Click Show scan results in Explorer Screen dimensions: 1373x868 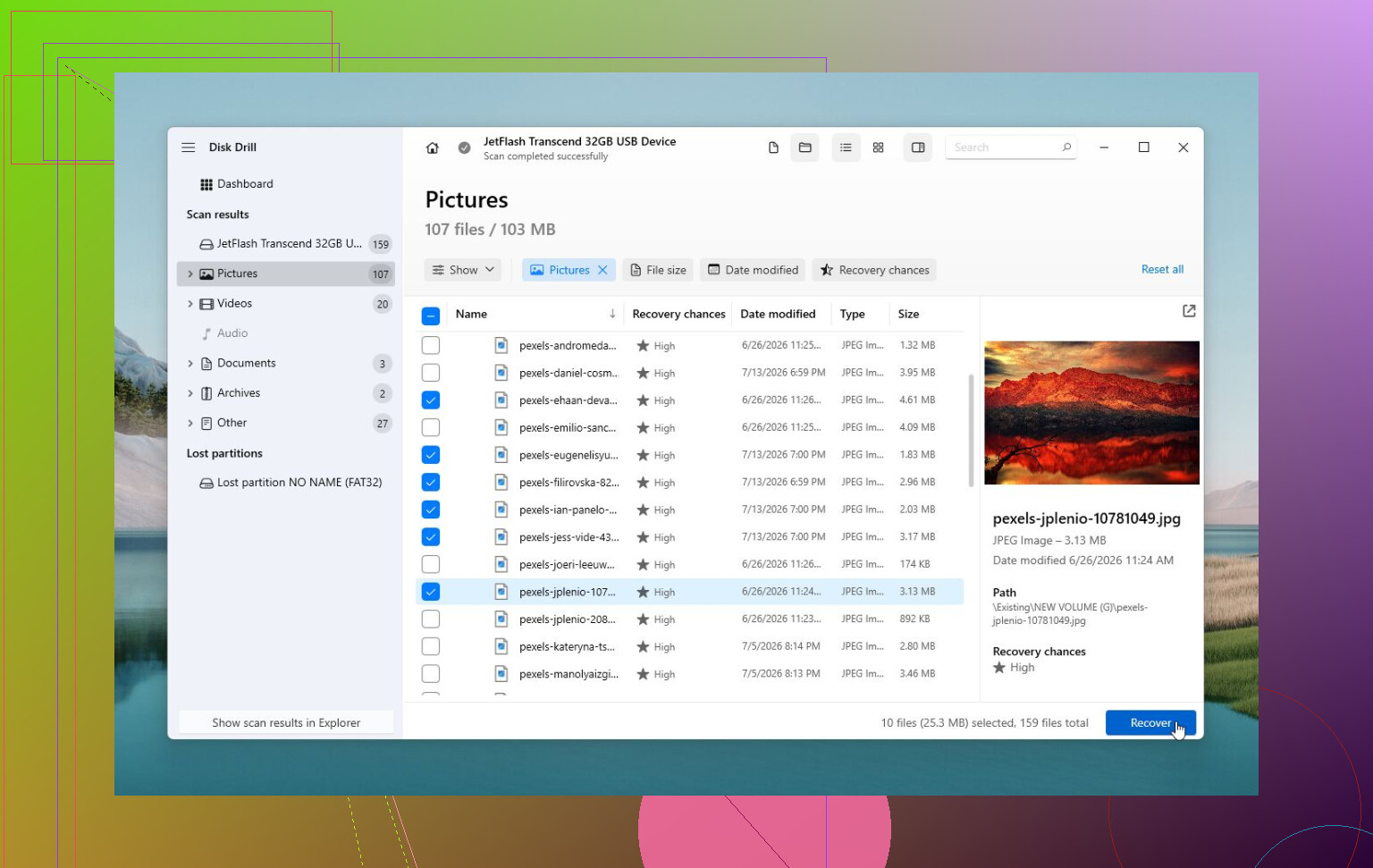click(x=286, y=722)
